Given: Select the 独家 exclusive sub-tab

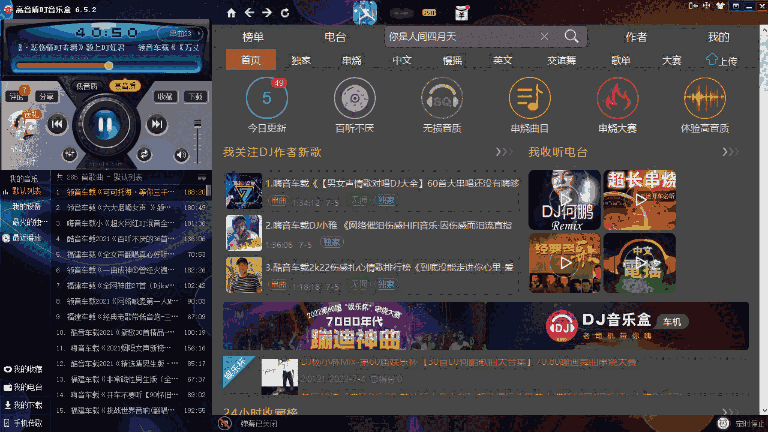Looking at the screenshot, I should (301, 60).
